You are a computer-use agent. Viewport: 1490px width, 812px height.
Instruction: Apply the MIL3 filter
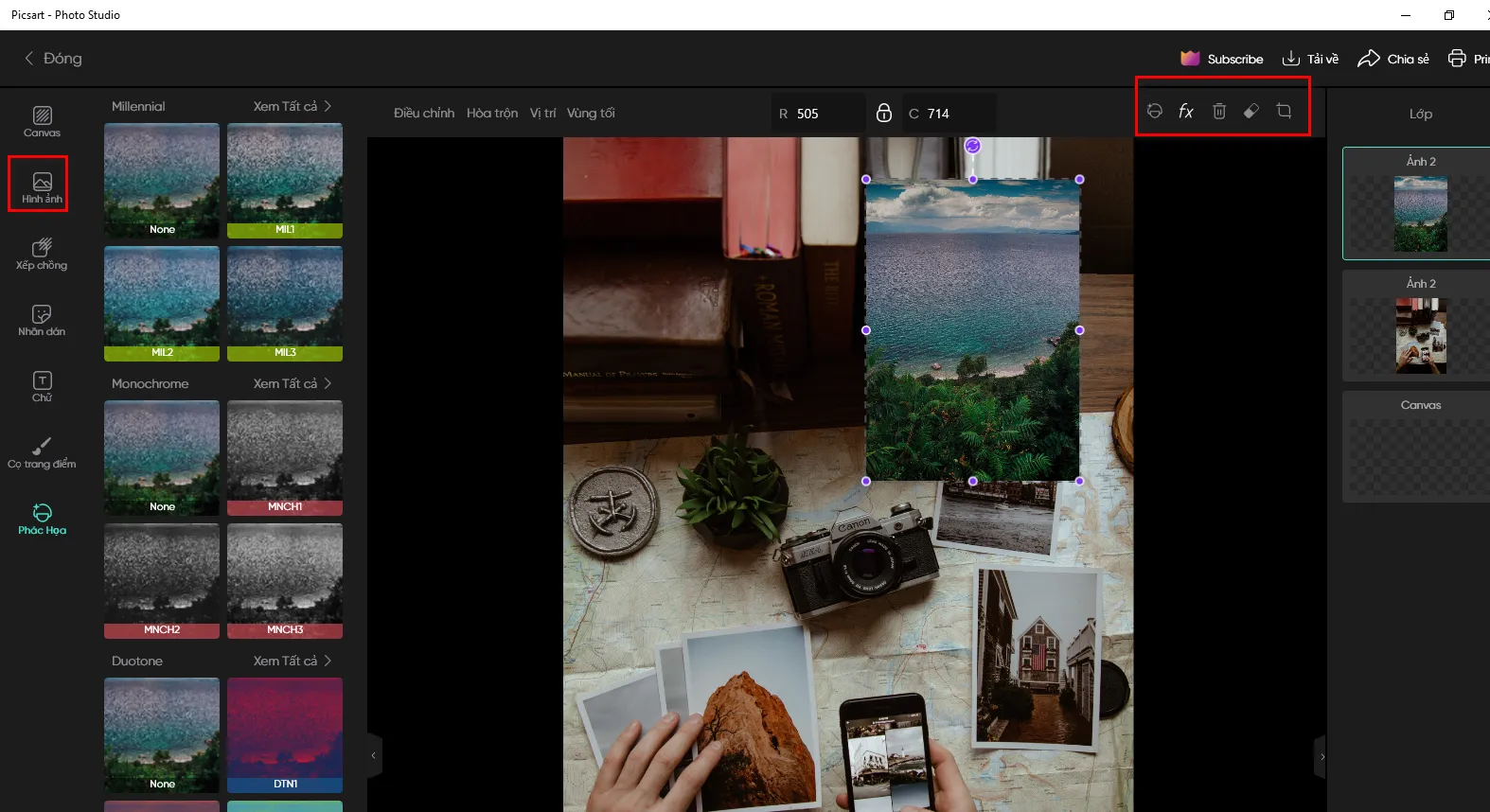(x=285, y=303)
